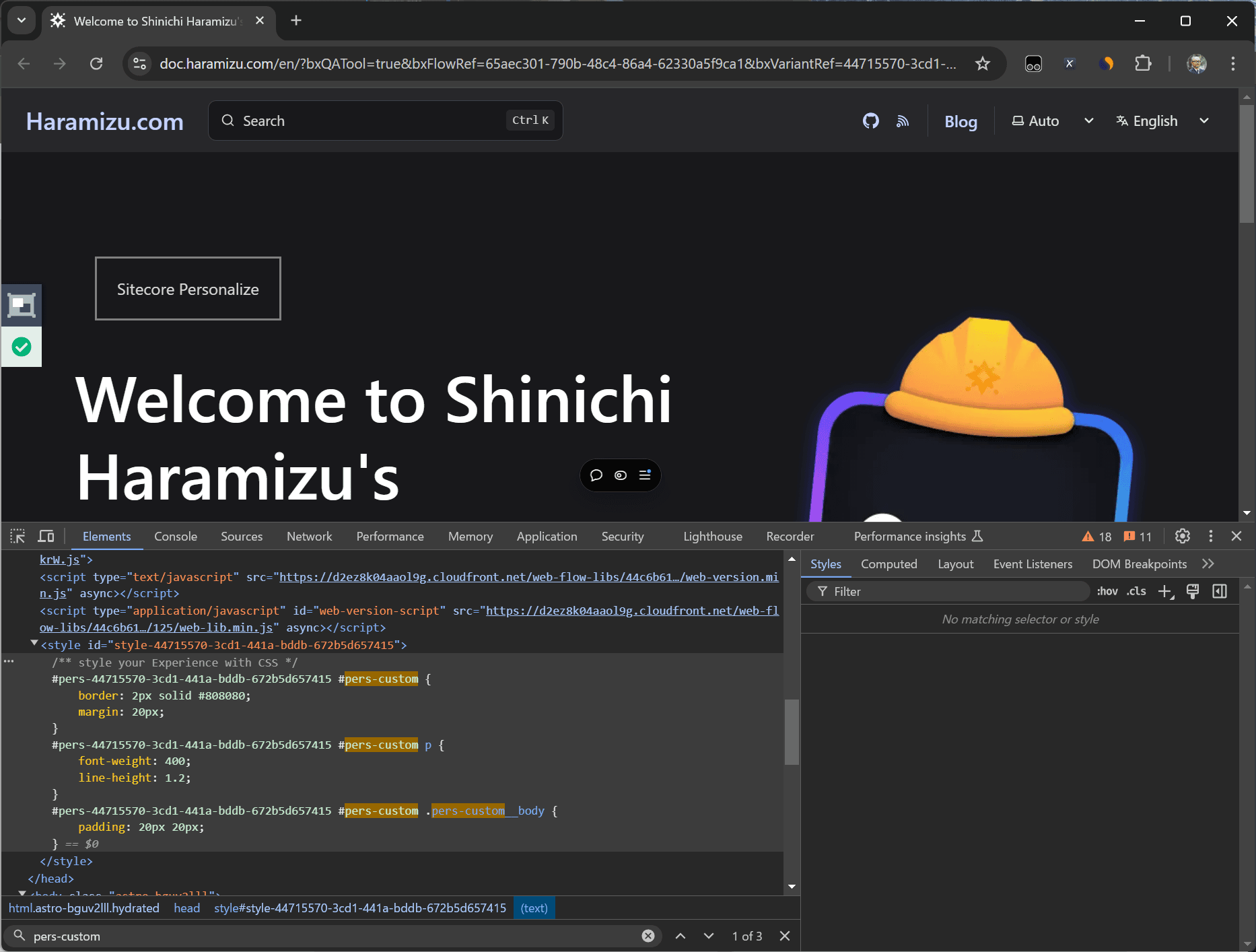This screenshot has height=952, width=1256.
Task: Open the GitHub icon link
Action: 870,121
